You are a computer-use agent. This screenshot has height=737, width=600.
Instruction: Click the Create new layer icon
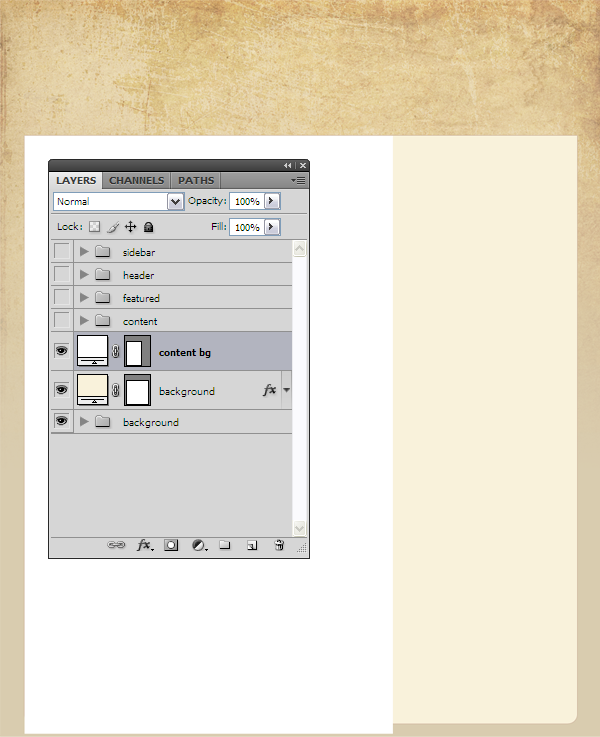tap(252, 545)
